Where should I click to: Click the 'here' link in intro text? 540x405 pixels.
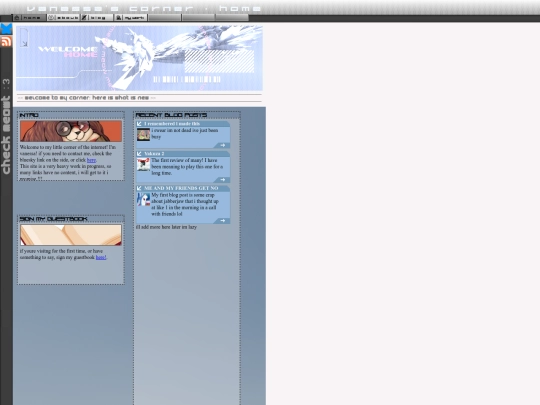91,160
